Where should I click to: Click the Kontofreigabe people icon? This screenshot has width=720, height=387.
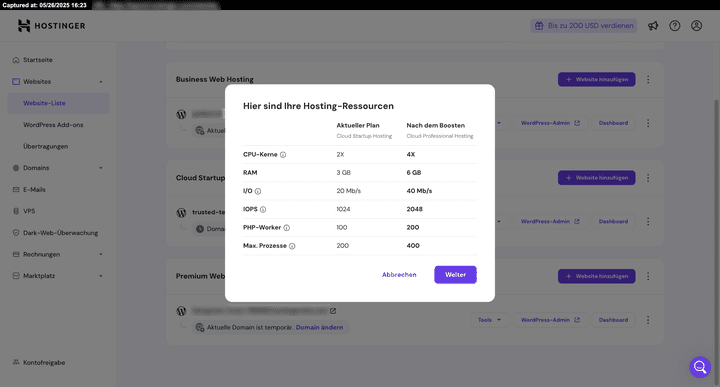click(x=16, y=362)
